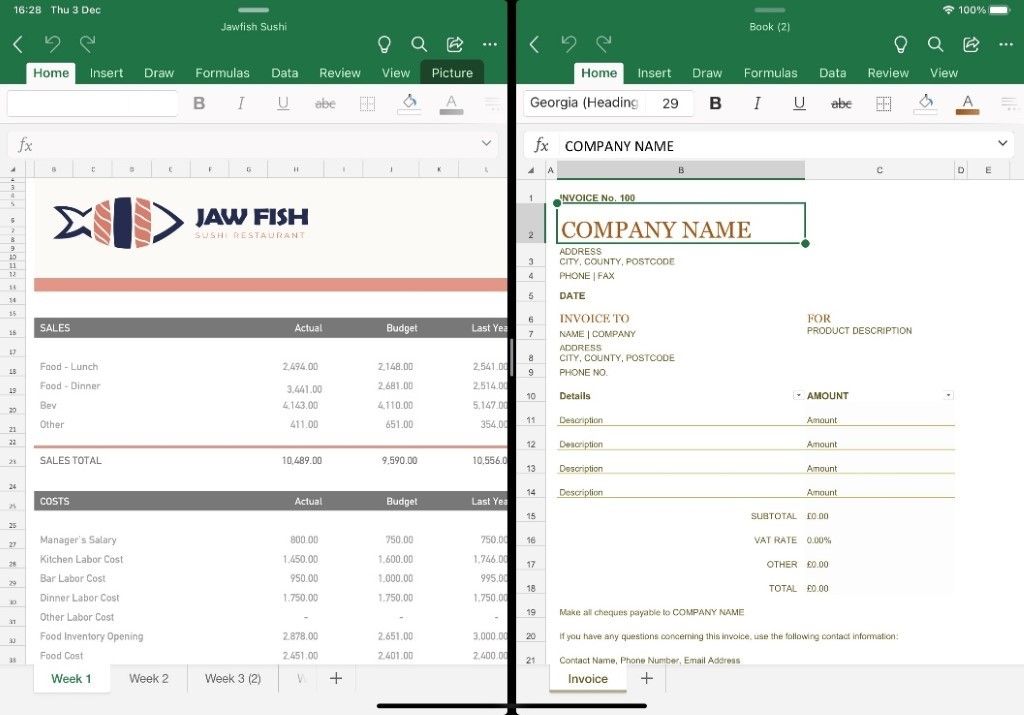Open the AMOUNT column filter dropdown

tap(948, 395)
